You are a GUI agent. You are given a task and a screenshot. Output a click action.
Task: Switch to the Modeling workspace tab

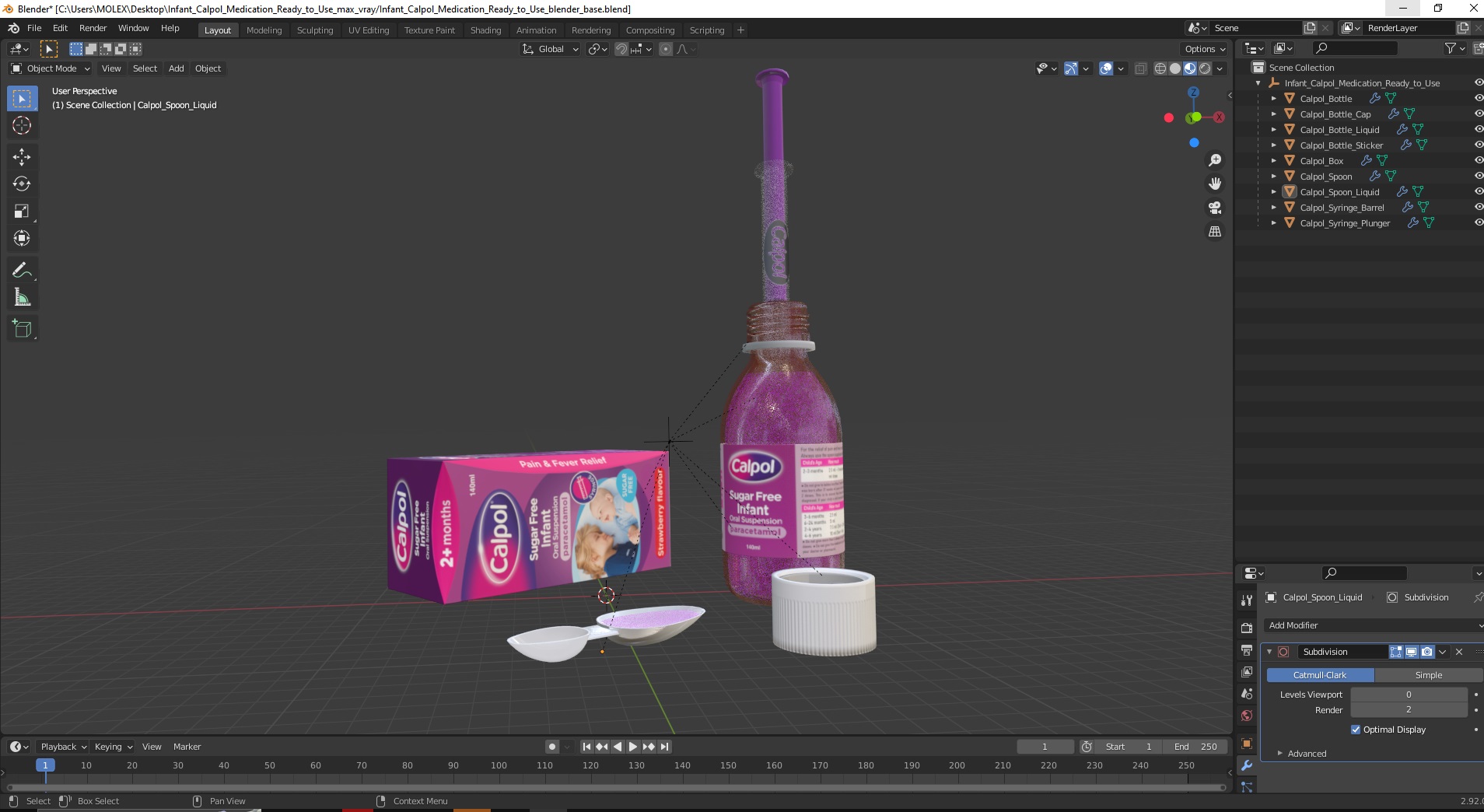[x=264, y=30]
